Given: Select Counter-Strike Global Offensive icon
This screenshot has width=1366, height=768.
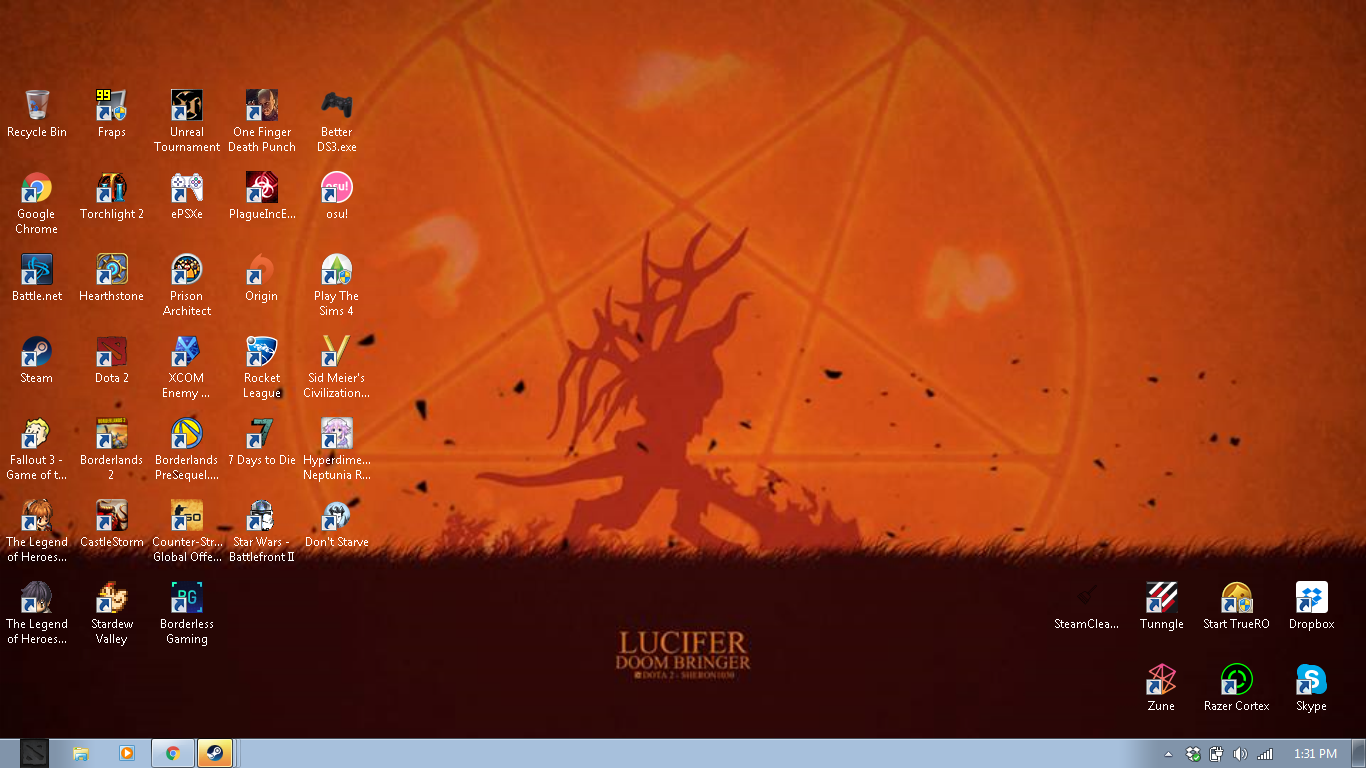Looking at the screenshot, I should pyautogui.click(x=186, y=515).
